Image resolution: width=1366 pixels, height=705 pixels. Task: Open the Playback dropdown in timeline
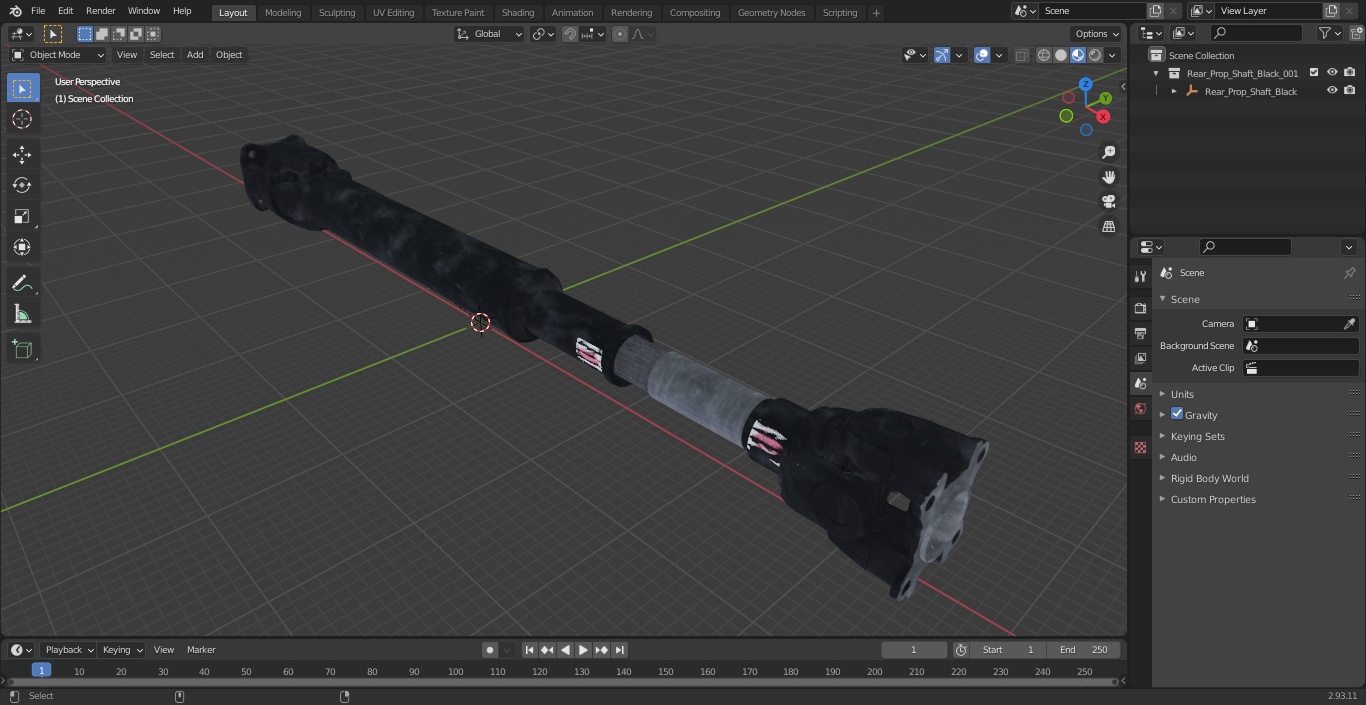68,650
